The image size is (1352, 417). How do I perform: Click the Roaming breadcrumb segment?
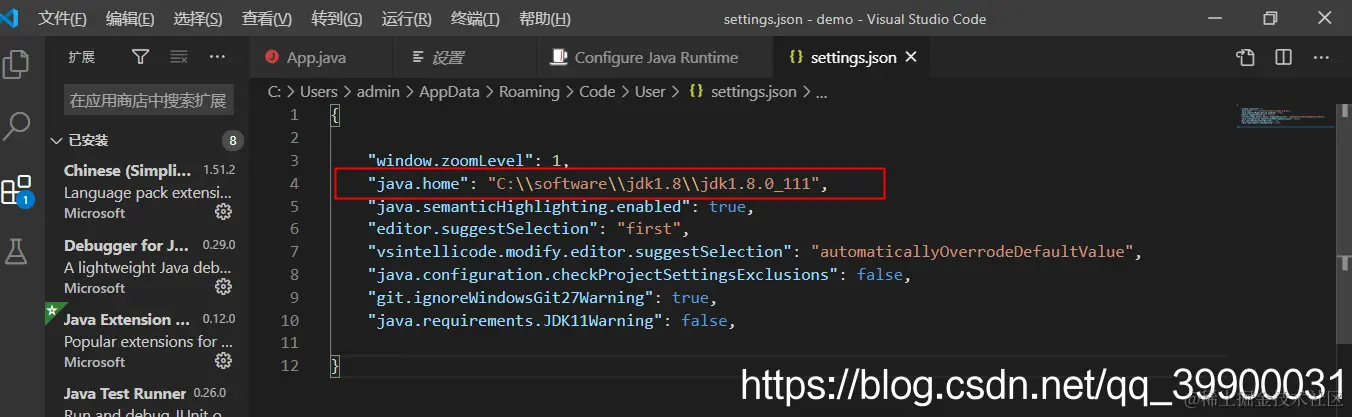tap(529, 91)
